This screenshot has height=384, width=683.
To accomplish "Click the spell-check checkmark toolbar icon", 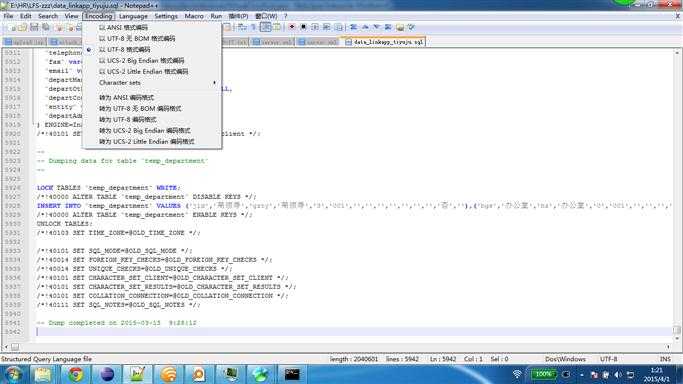I will (x=411, y=27).
